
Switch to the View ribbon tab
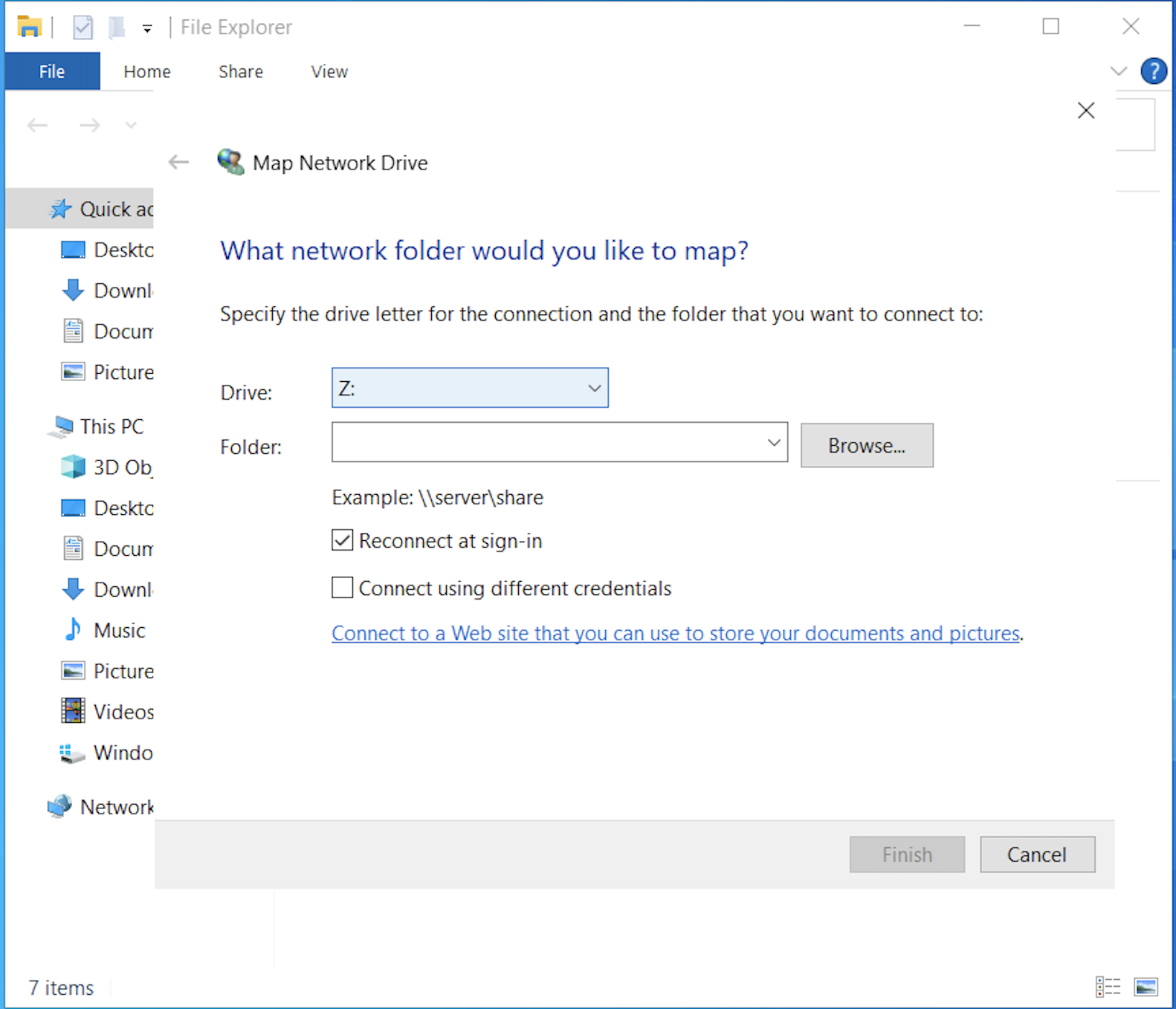pyautogui.click(x=329, y=71)
